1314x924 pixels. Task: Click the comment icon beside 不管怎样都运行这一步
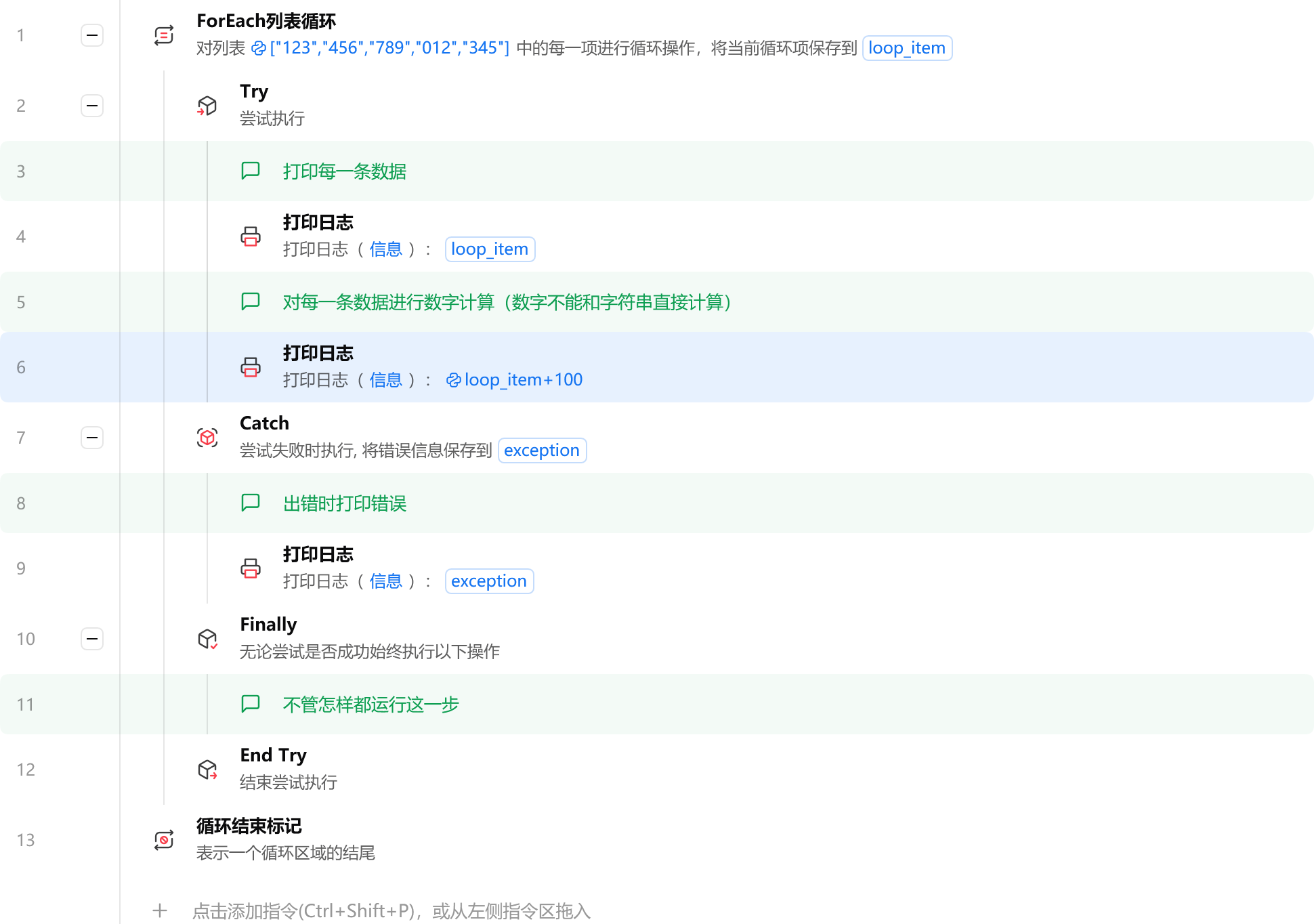point(251,704)
